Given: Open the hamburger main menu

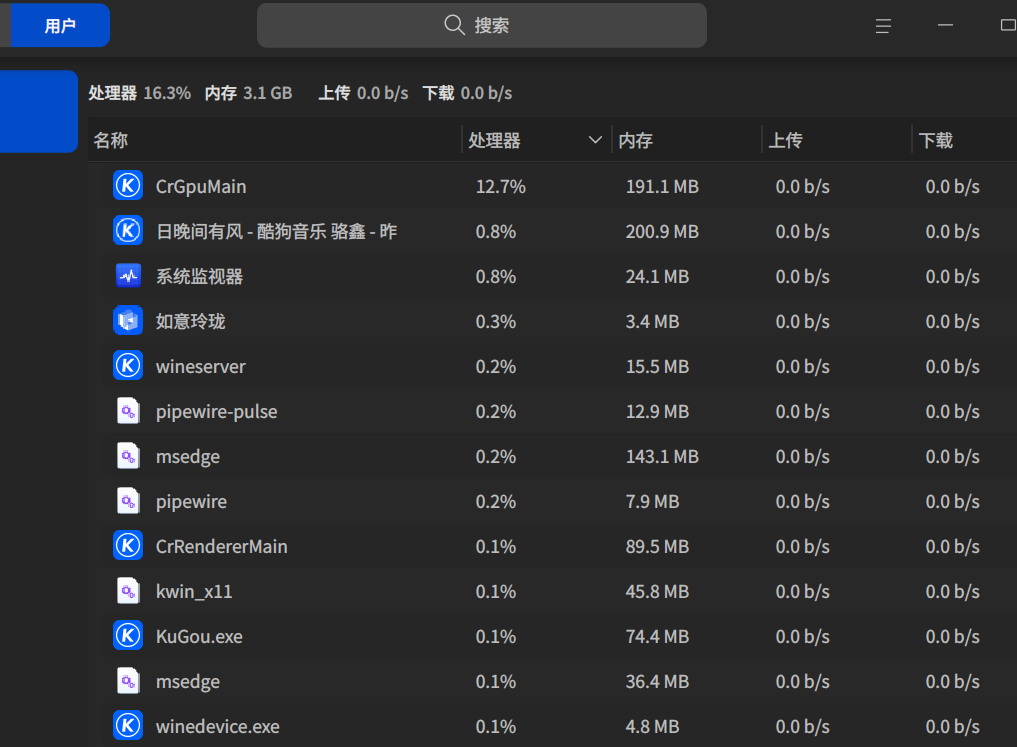Looking at the screenshot, I should (x=883, y=26).
